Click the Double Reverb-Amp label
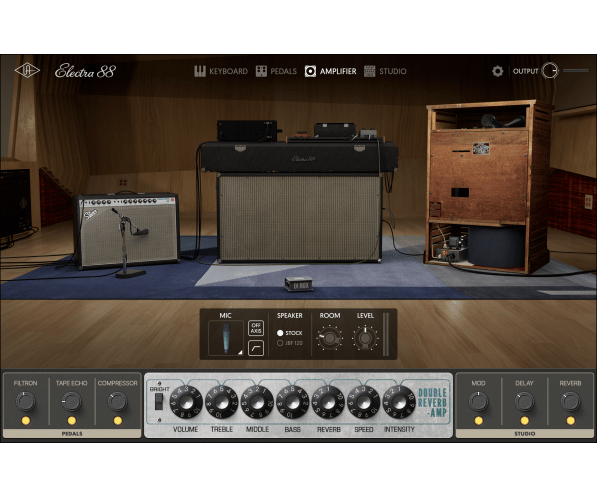The width and height of the screenshot is (597, 497). click(433, 403)
